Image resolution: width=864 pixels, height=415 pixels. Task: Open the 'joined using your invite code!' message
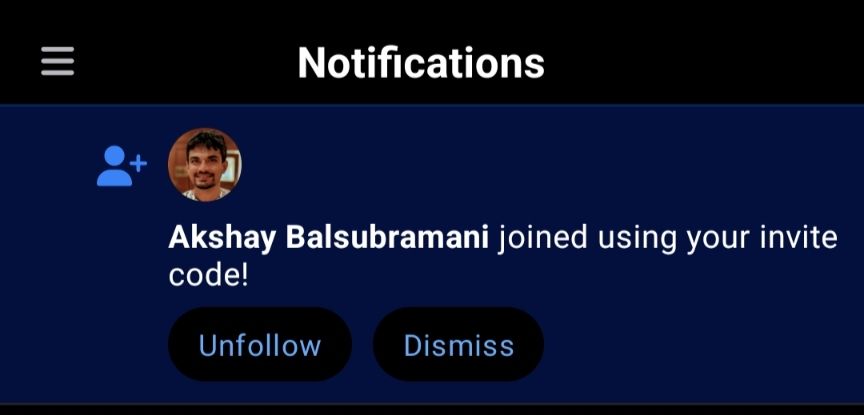coord(503,256)
